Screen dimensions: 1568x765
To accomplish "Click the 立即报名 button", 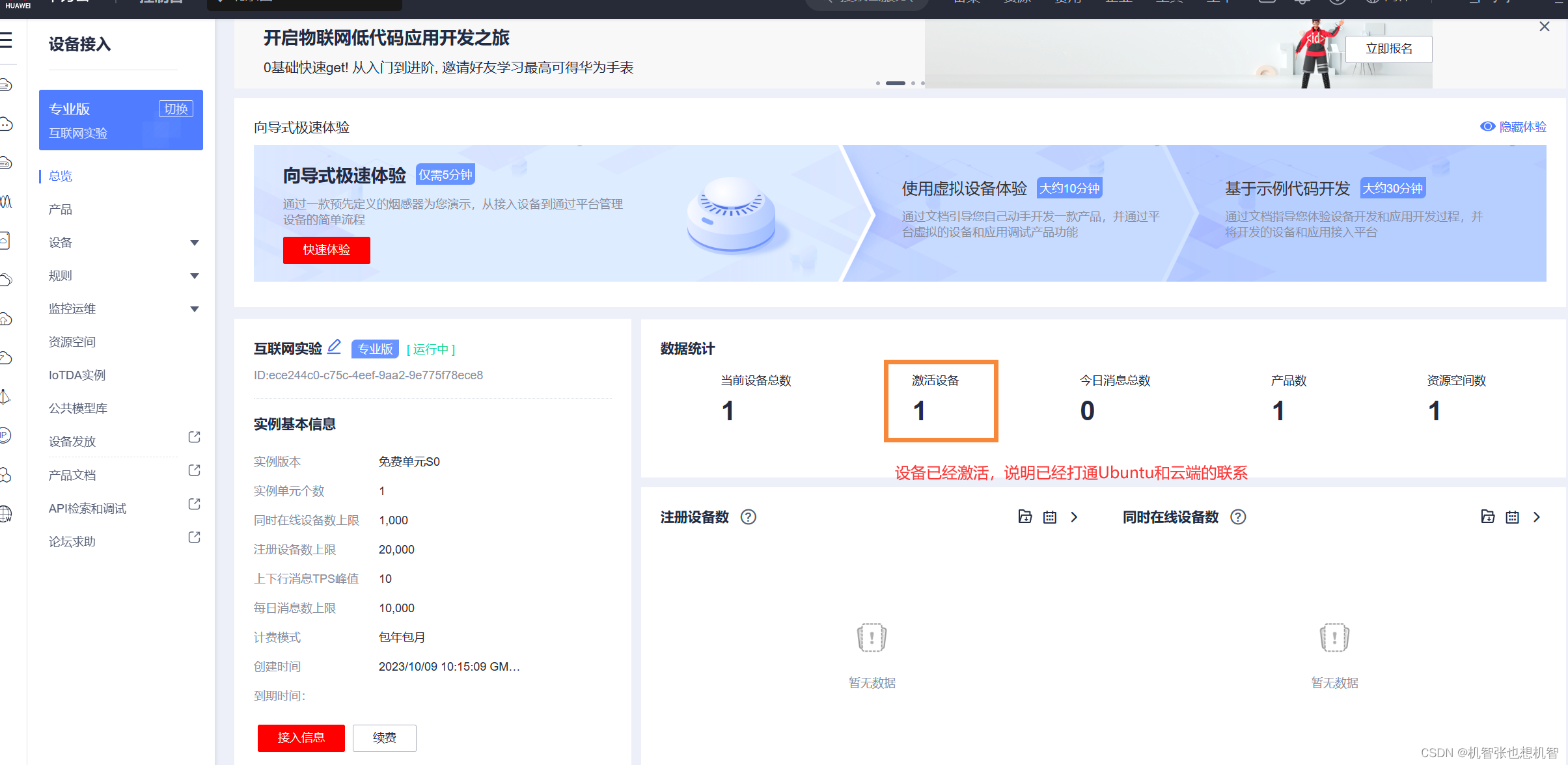I will tap(1389, 49).
